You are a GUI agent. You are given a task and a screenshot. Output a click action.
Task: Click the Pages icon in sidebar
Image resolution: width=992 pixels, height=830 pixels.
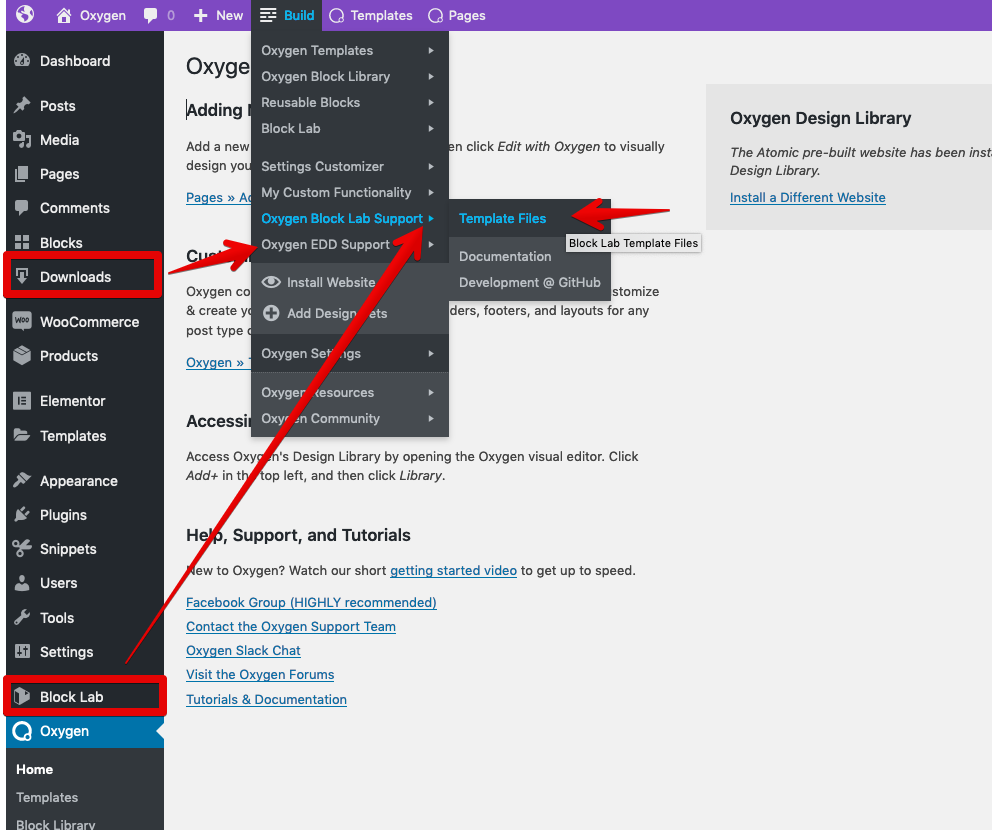pyautogui.click(x=22, y=174)
